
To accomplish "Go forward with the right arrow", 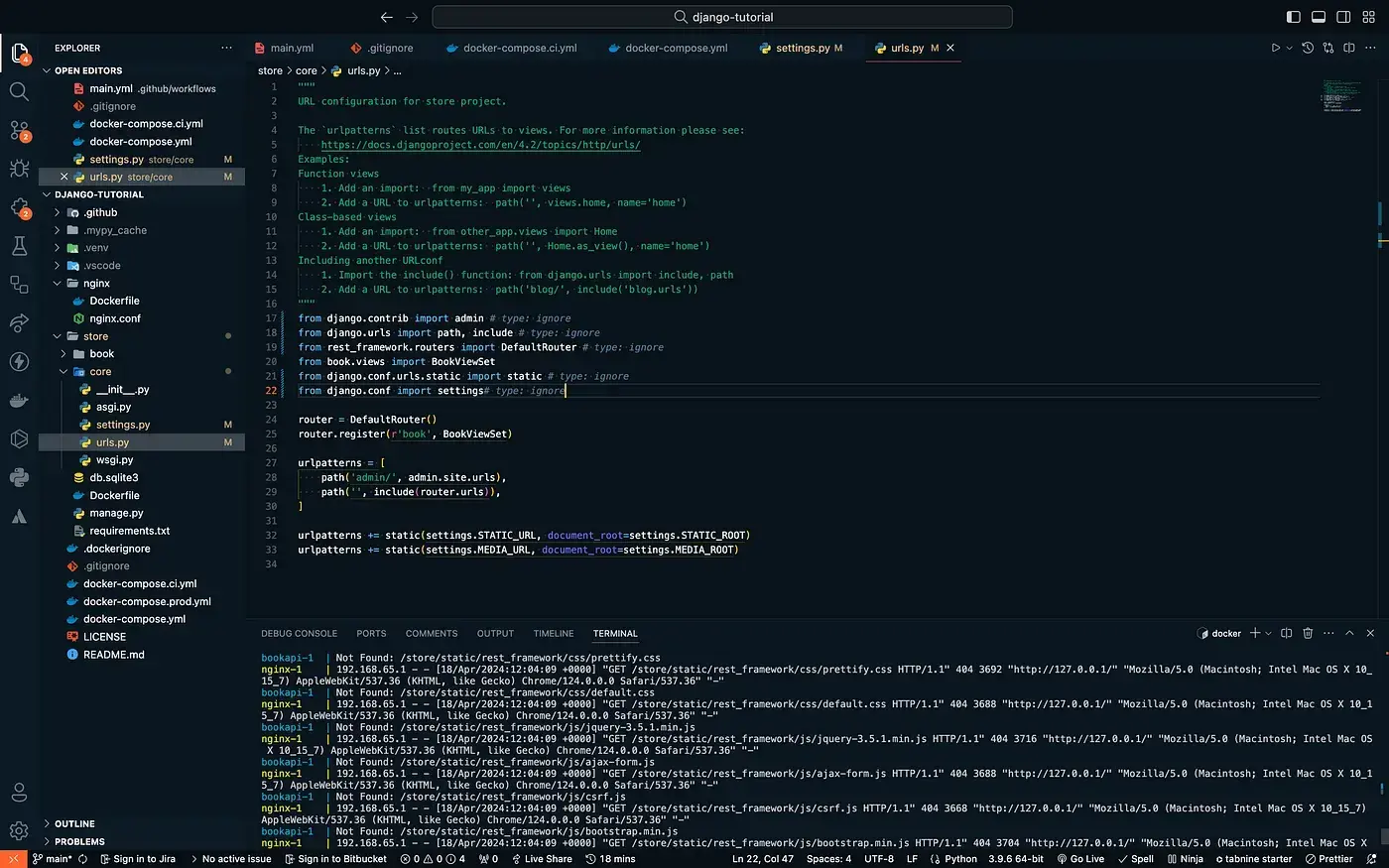I will 413,17.
